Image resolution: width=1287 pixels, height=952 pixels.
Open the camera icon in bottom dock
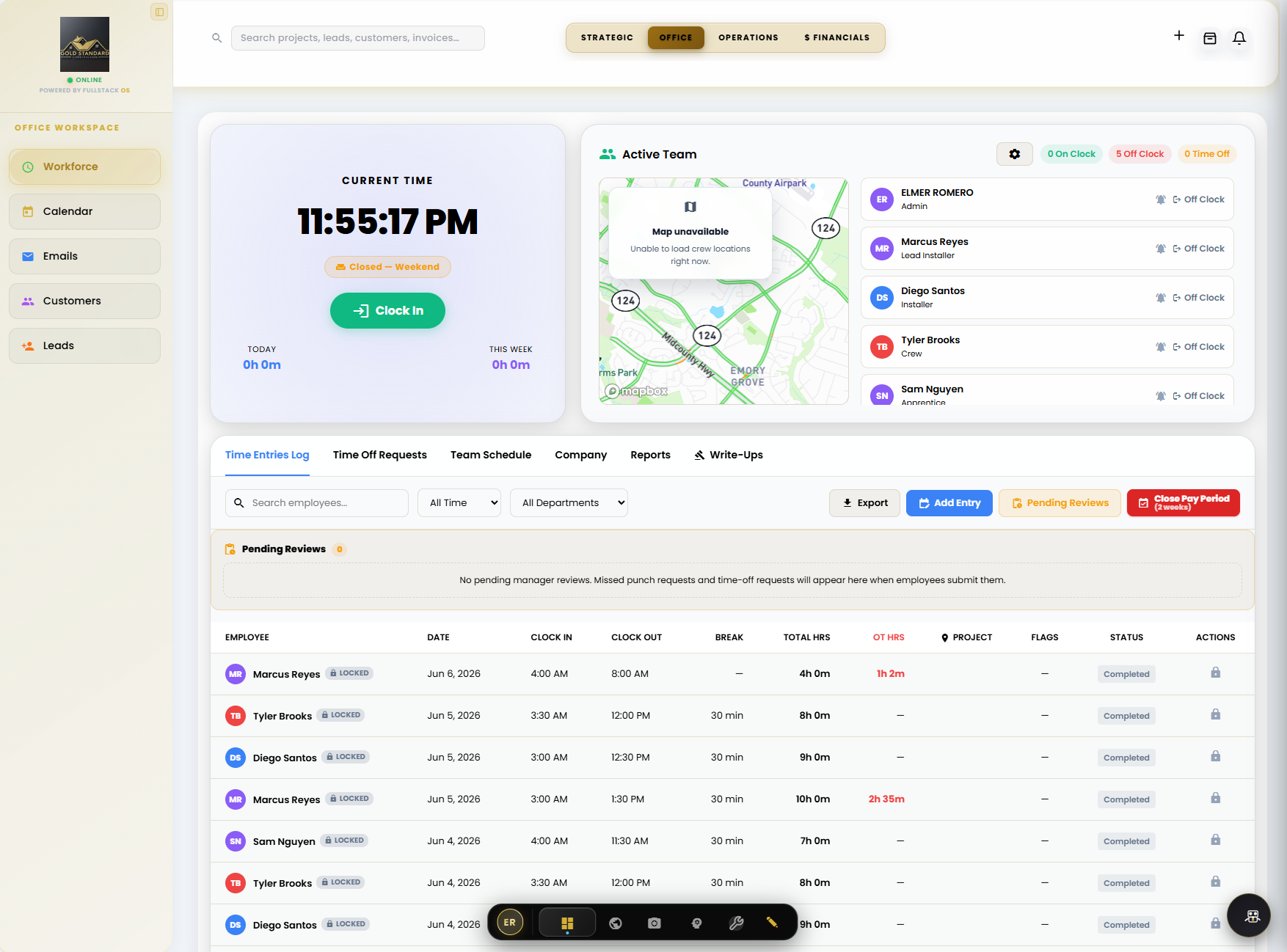(x=655, y=923)
